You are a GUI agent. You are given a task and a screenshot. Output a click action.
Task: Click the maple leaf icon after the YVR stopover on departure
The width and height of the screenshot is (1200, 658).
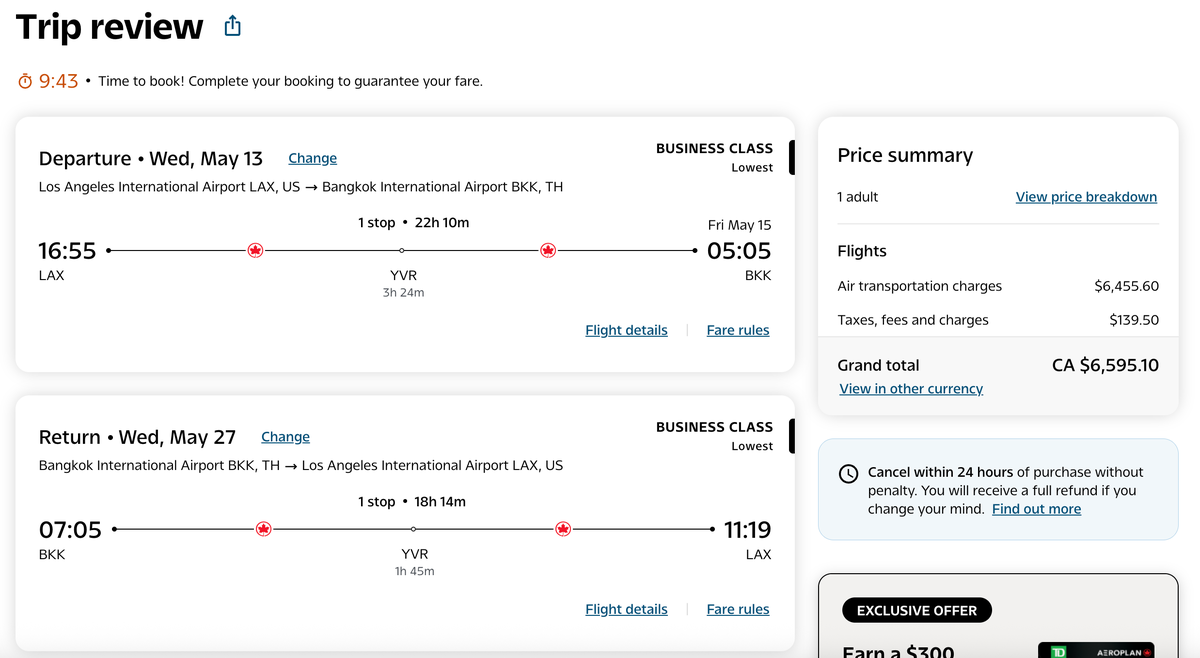pos(547,250)
